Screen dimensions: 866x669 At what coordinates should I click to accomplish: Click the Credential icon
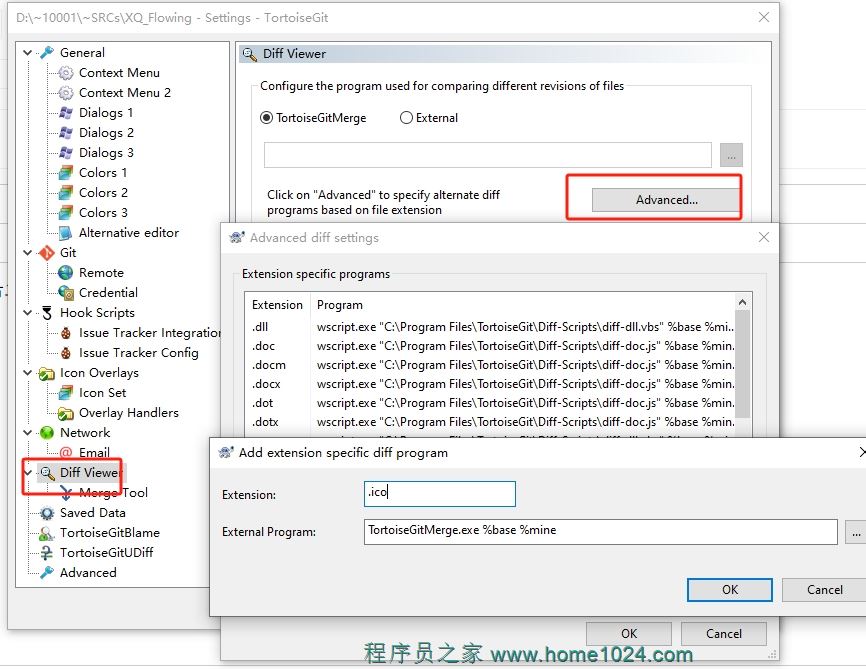click(x=66, y=293)
